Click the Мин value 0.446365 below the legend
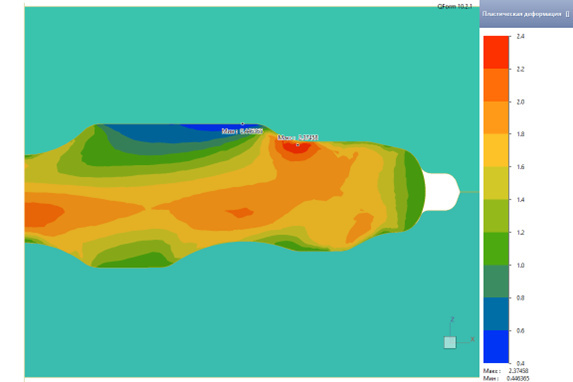Image resolution: width=573 pixels, height=382 pixels. [x=518, y=378]
